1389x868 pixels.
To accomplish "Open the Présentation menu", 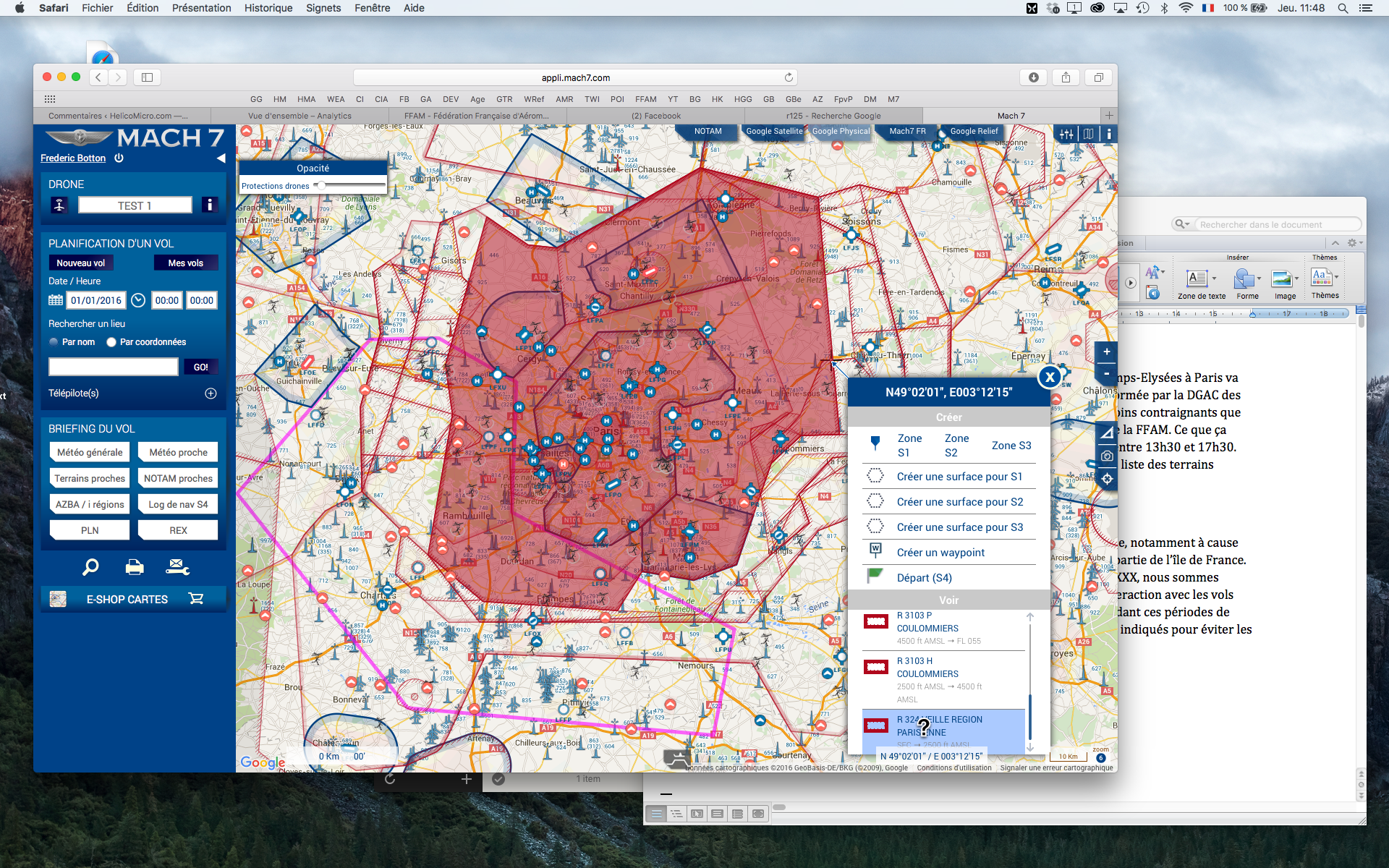I will click(x=201, y=8).
